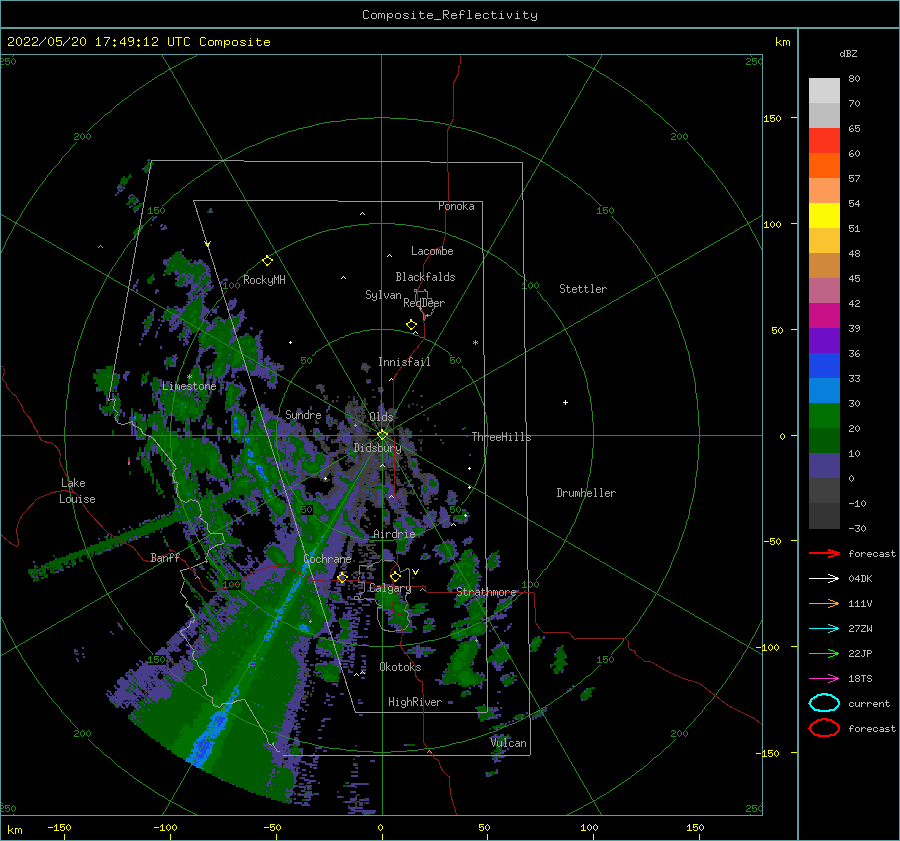Click the -150 tick on bottom axis
The width and height of the screenshot is (900, 841).
[59, 827]
